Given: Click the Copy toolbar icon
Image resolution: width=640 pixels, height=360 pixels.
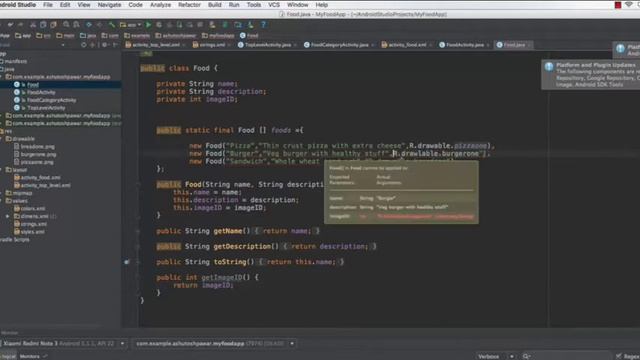Looking at the screenshot, I should (x=43, y=25).
